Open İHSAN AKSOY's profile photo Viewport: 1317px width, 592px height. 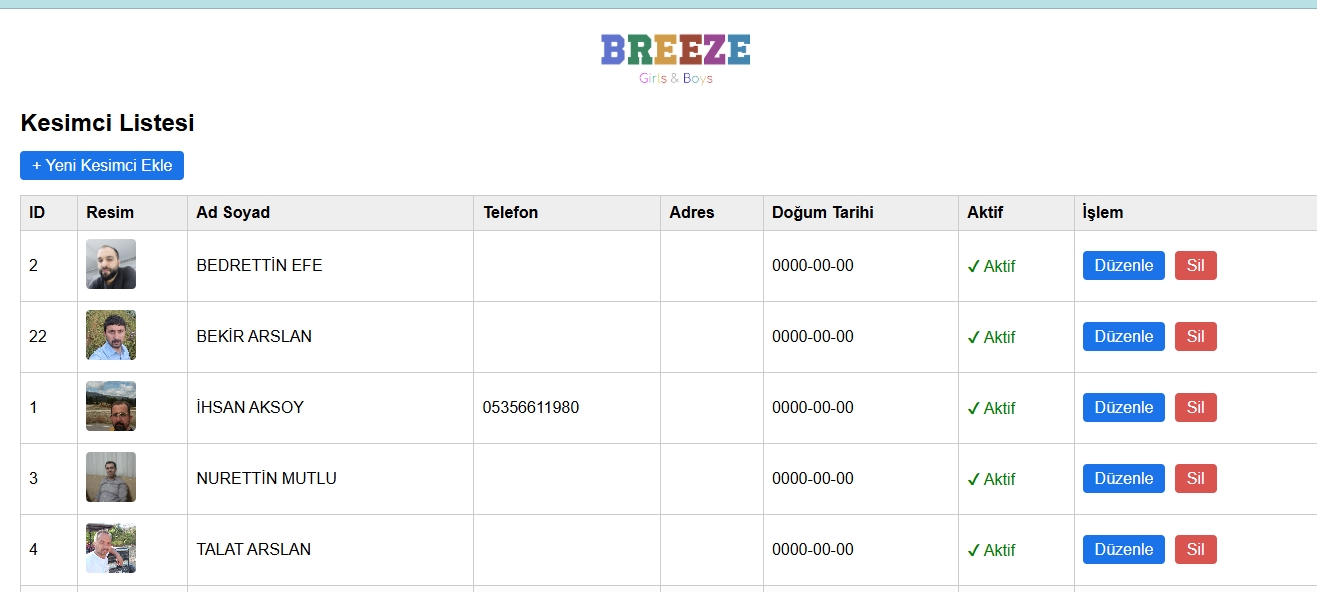111,406
